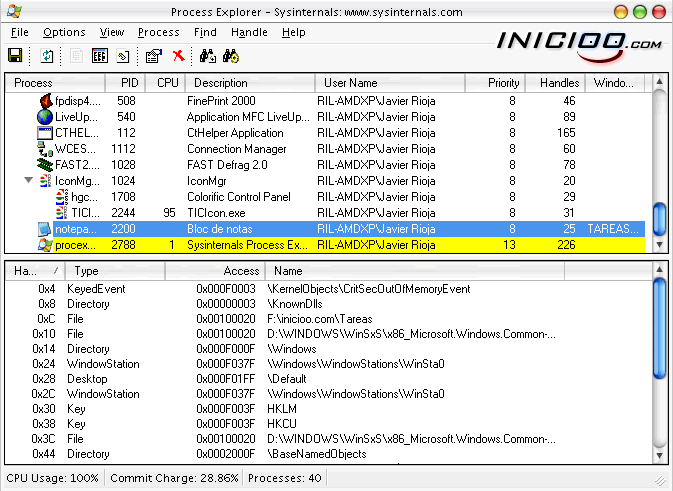Sort by the Priority column header
This screenshot has height=491, width=673.
click(495, 83)
